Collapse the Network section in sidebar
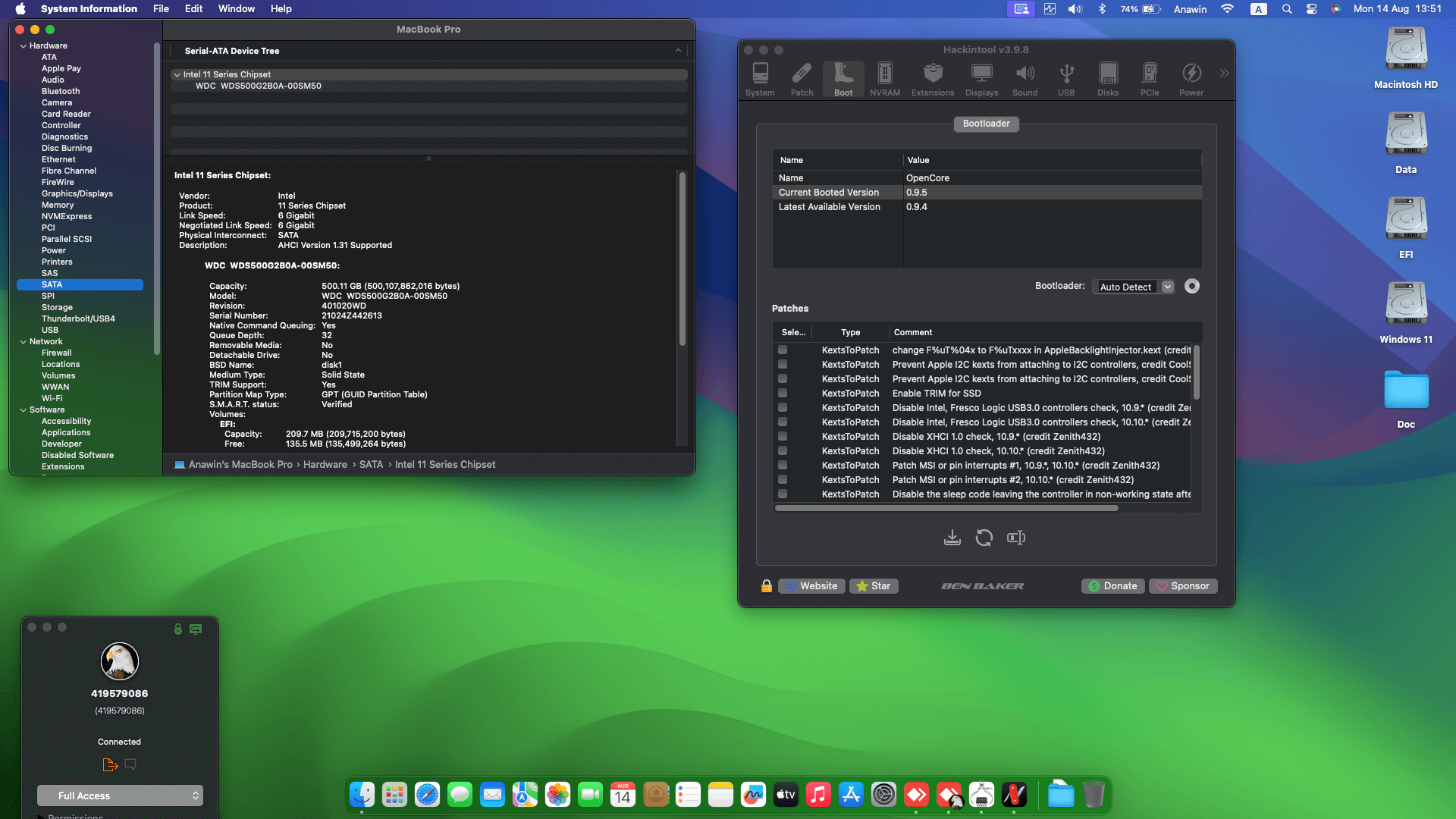The image size is (1456, 819). 24,342
